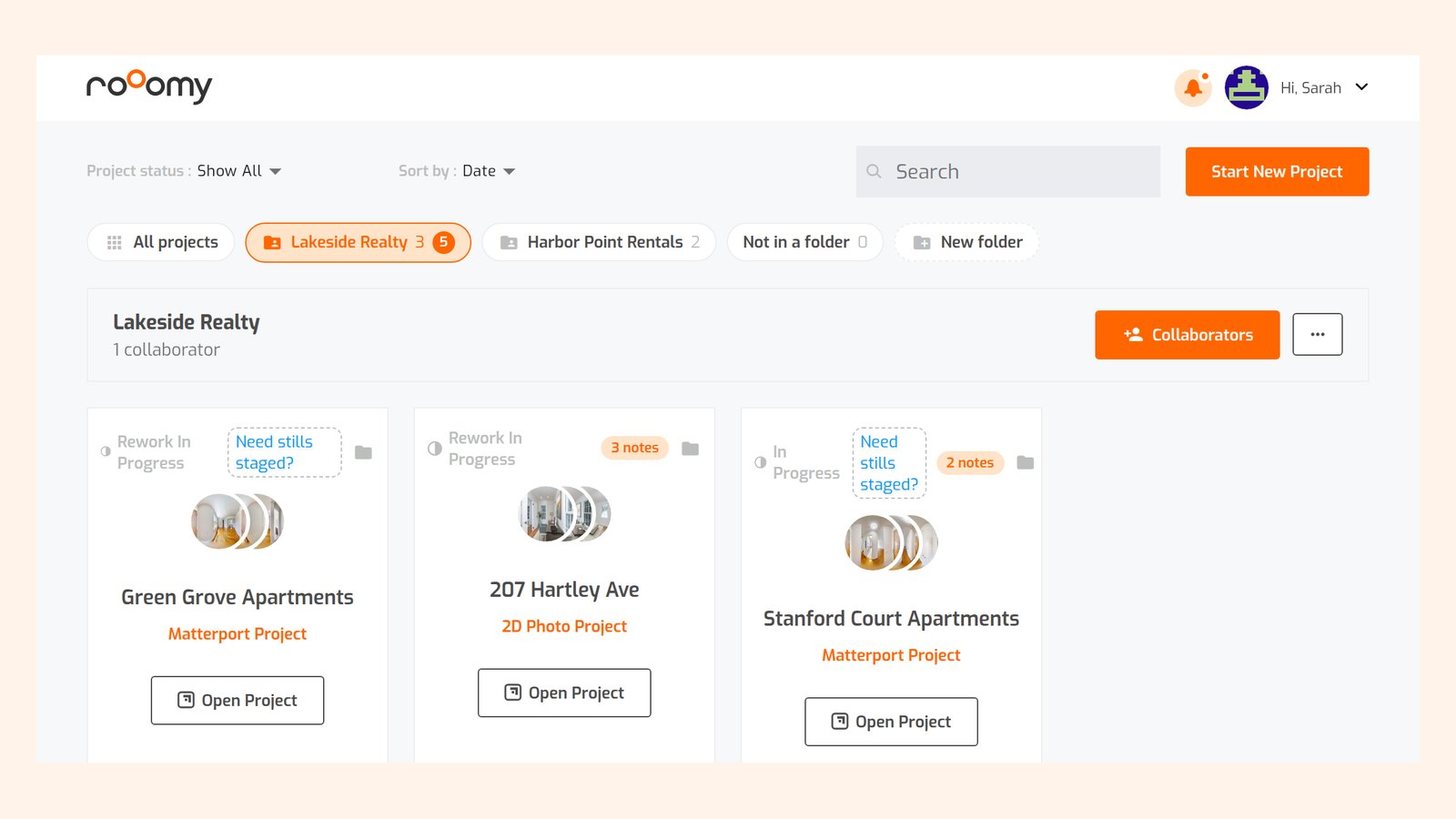Click the folder icon on Green Grove Apartments card

pyautogui.click(x=363, y=452)
